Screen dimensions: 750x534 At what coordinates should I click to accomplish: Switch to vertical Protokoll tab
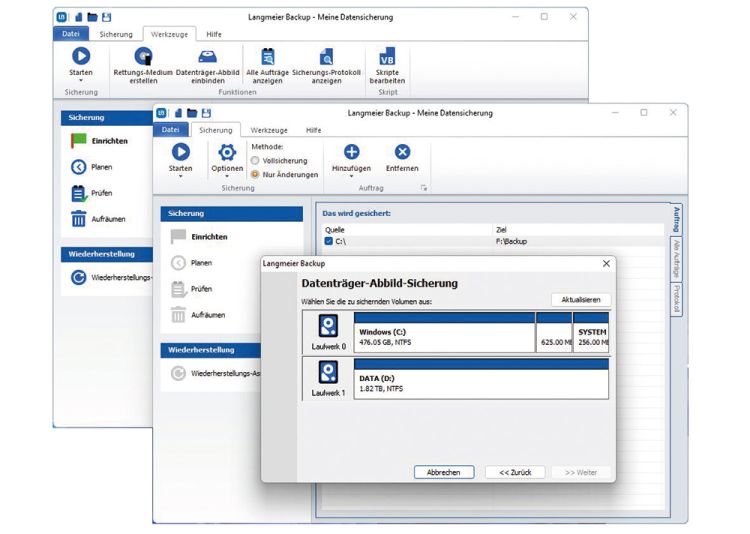[676, 299]
